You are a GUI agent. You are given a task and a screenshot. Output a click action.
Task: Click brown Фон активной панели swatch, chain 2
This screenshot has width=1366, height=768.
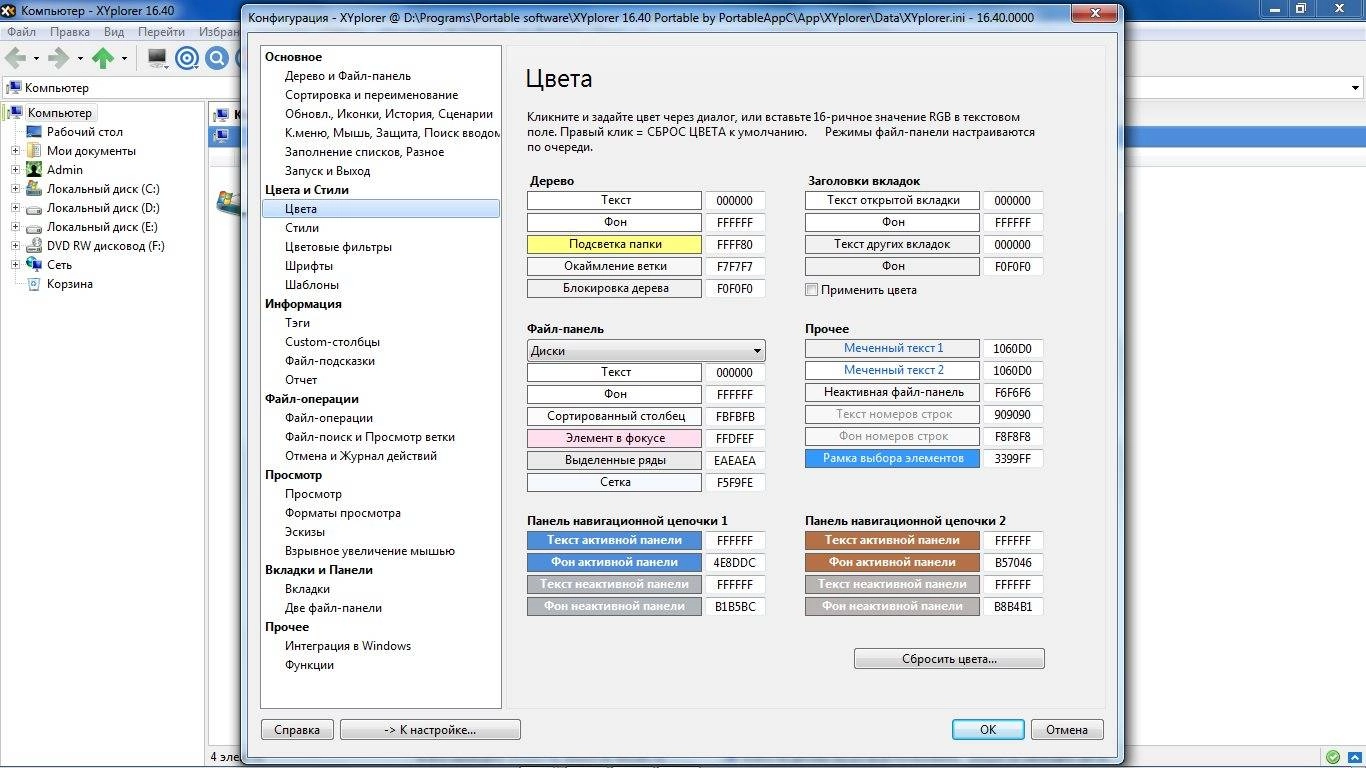point(893,562)
